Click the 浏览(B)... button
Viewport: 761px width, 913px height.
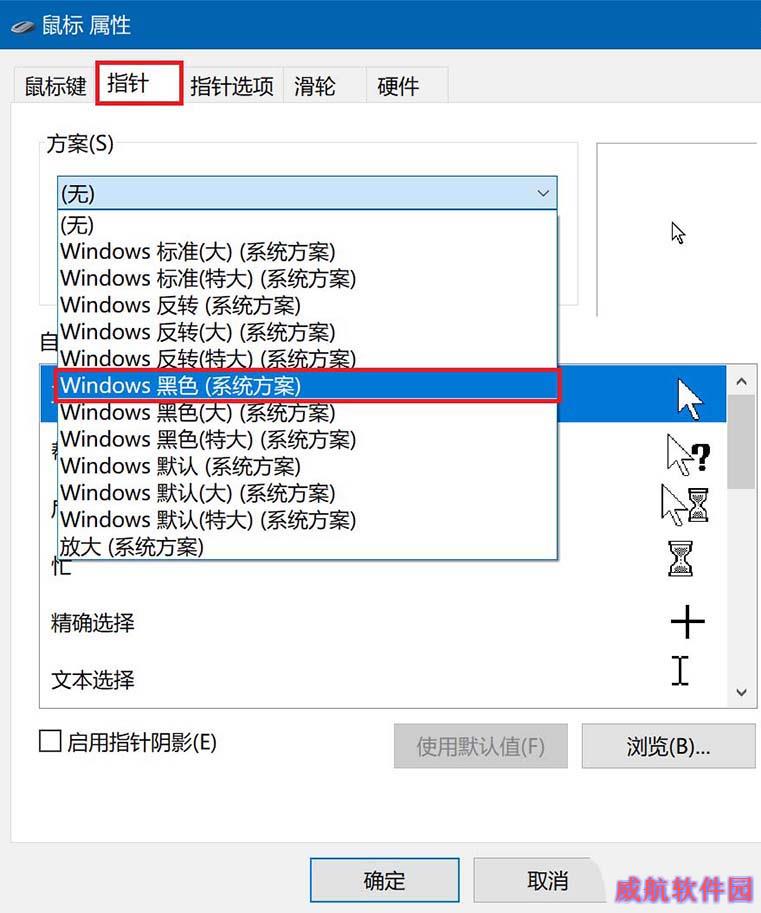(668, 746)
